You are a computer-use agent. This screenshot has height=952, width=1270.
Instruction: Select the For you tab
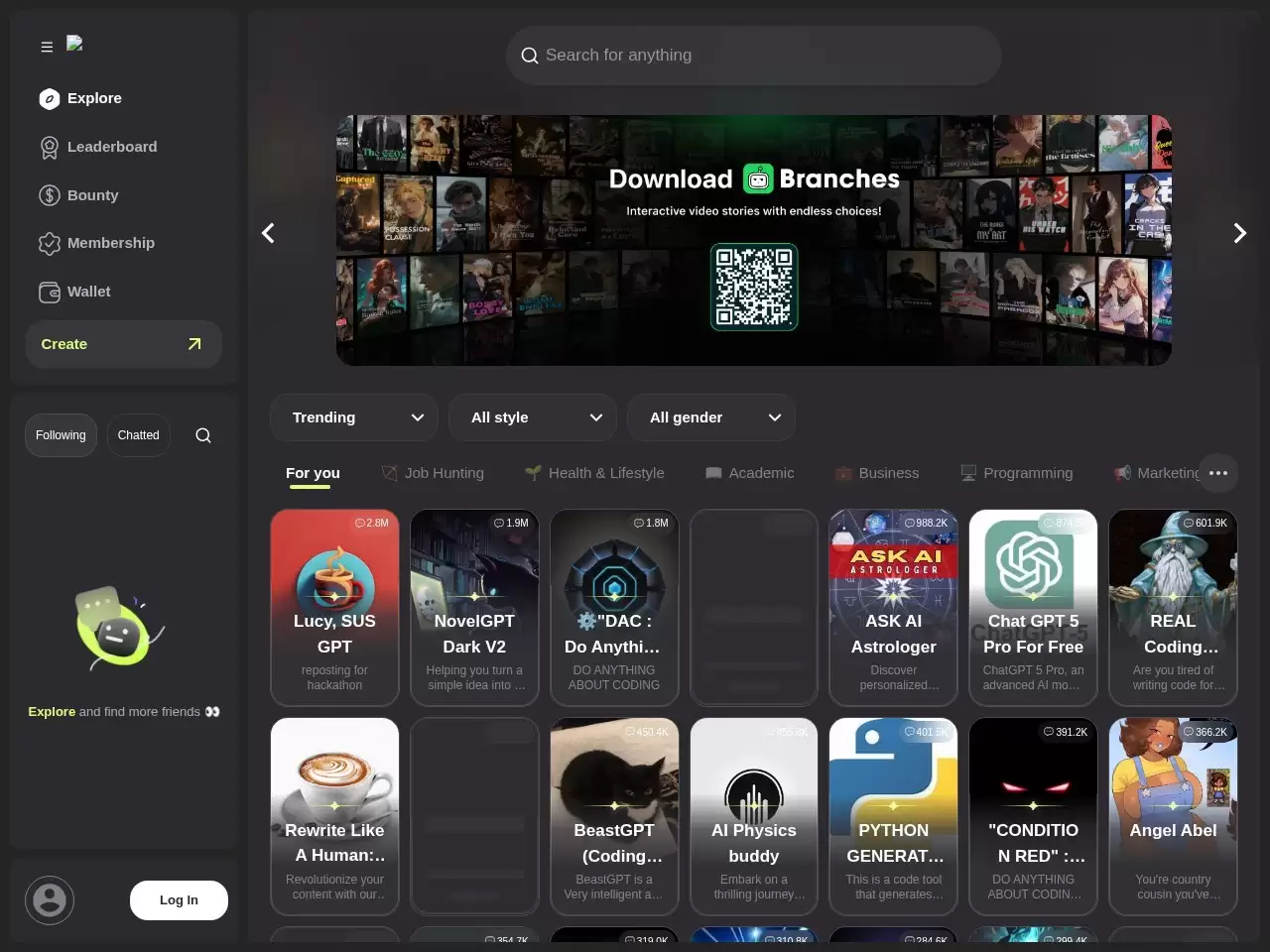[313, 473]
